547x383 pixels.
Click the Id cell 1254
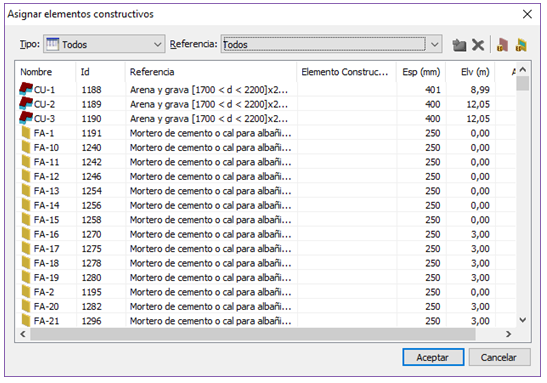pos(91,191)
